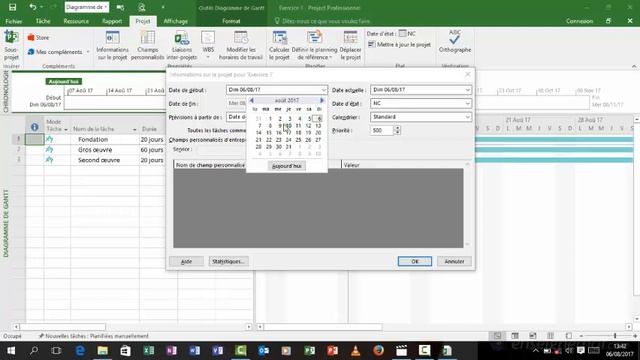Click the info indicator column header icon
Screen dimensions: 640x360
tap(35, 127)
